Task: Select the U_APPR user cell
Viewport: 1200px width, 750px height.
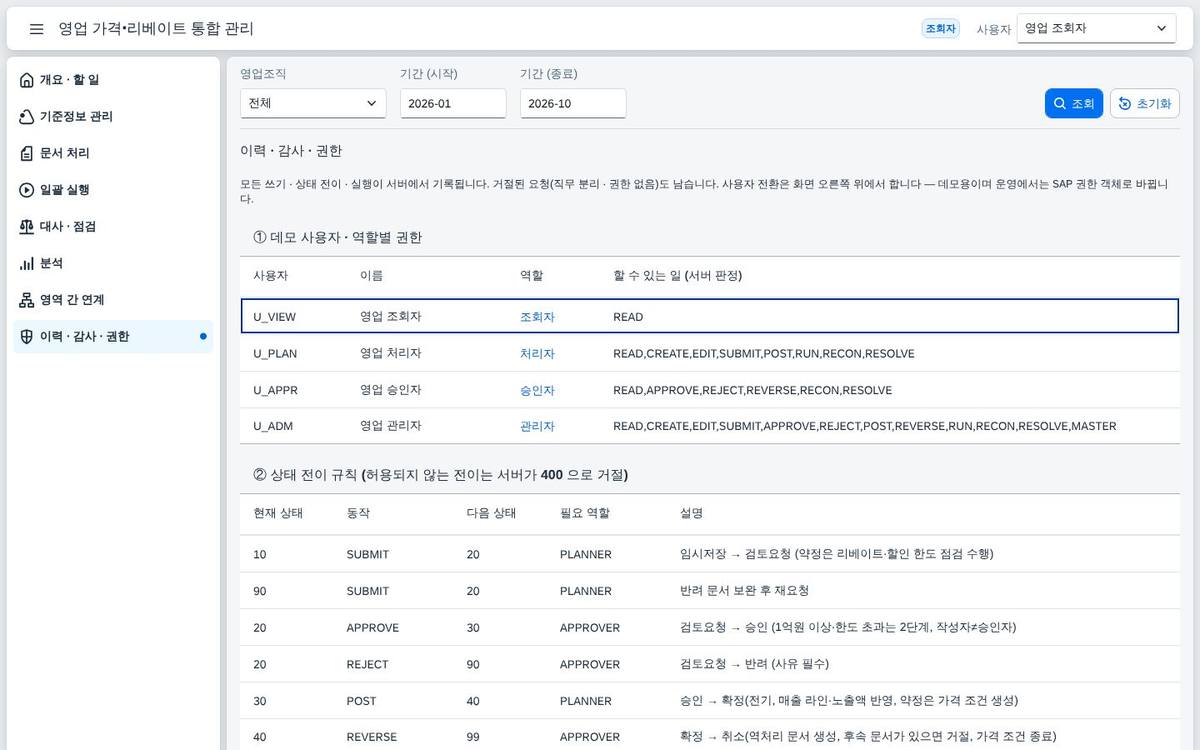Action: (x=275, y=390)
